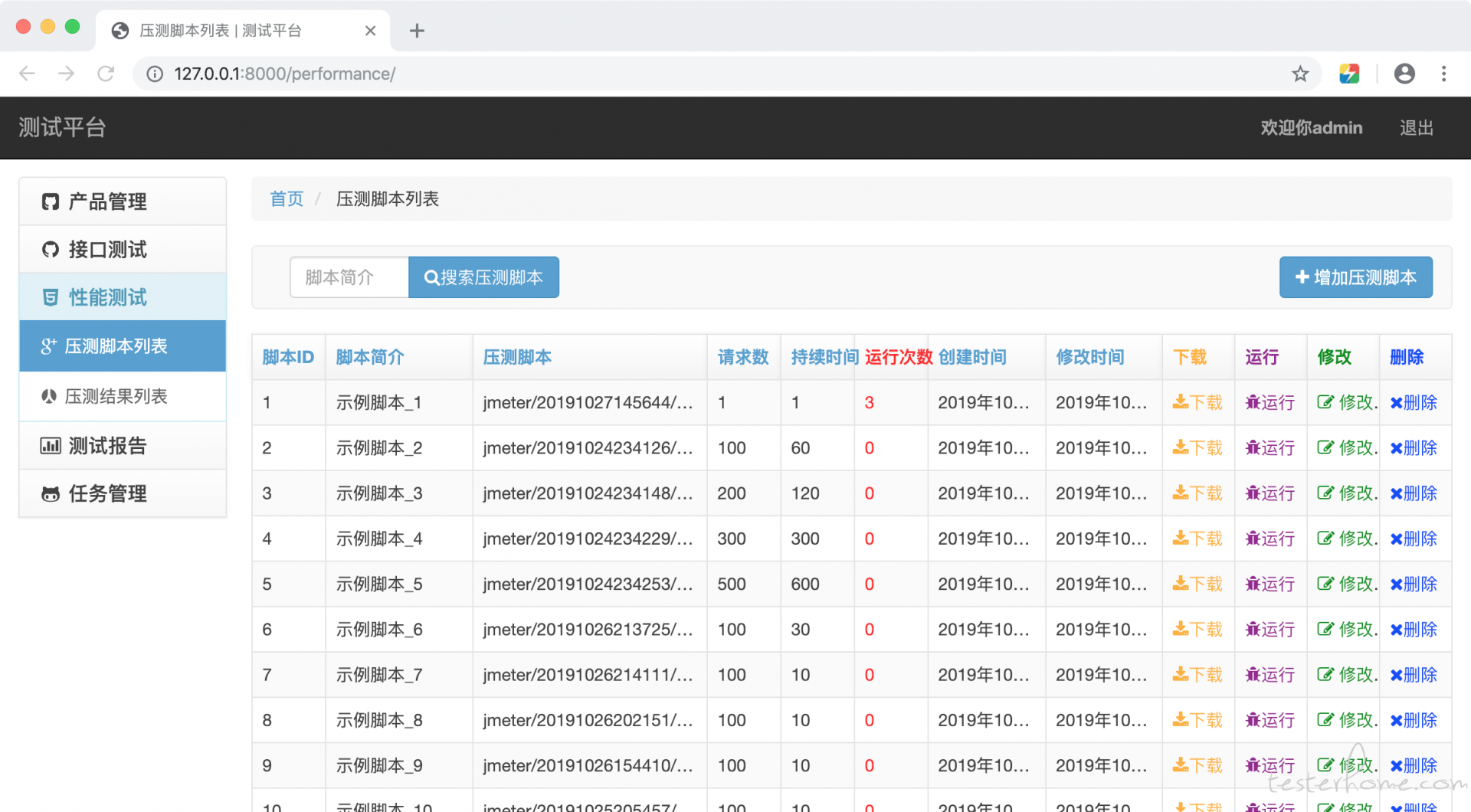The height and width of the screenshot is (812, 1471).
Task: Edit script 示例脚本_3 via 修改
Action: pos(1347,493)
